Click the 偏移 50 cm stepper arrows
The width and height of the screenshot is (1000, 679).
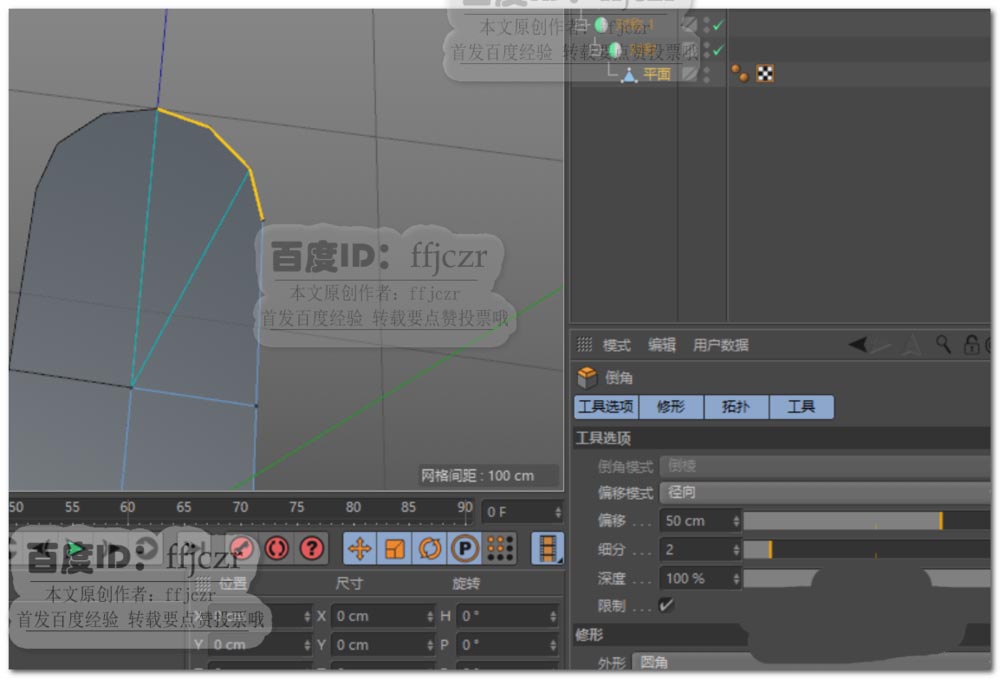[x=736, y=521]
